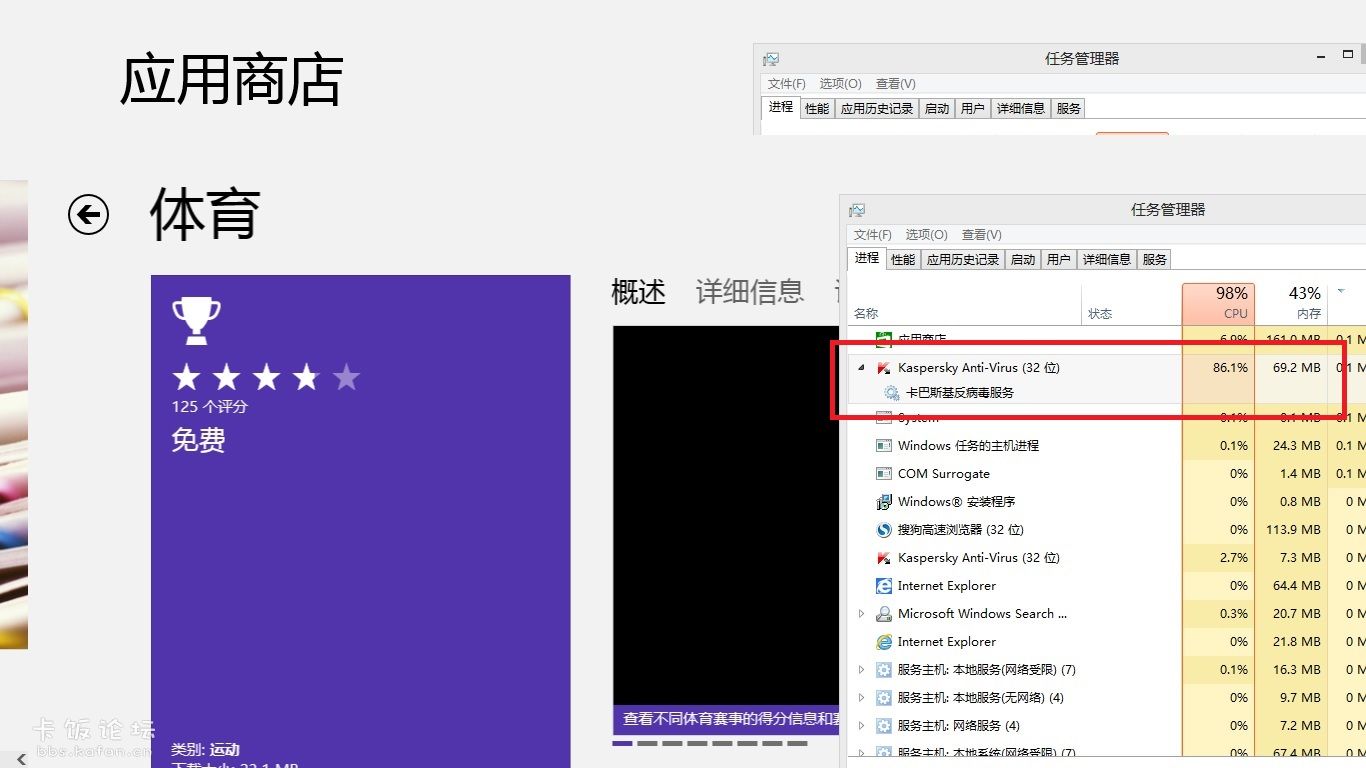Switch to 性能 tab in the lower Task Manager
The image size is (1366, 768).
903,260
